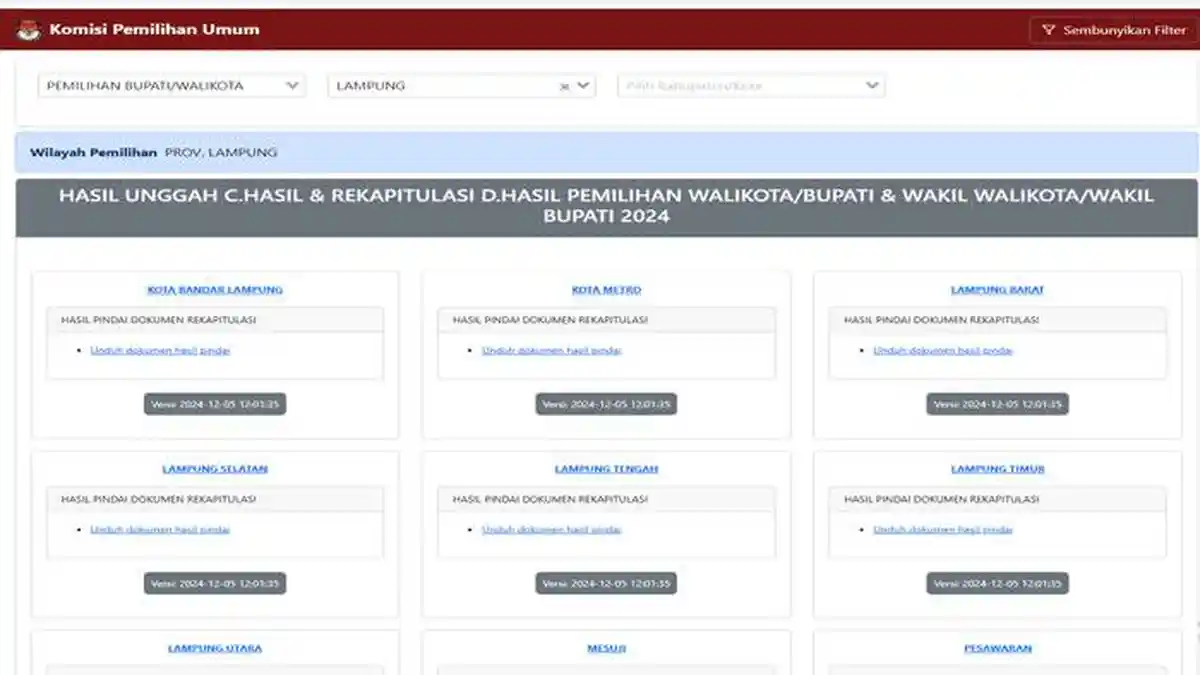Viewport: 1200px width, 675px height.
Task: Click the KPU logo in header
Action: tap(29, 30)
